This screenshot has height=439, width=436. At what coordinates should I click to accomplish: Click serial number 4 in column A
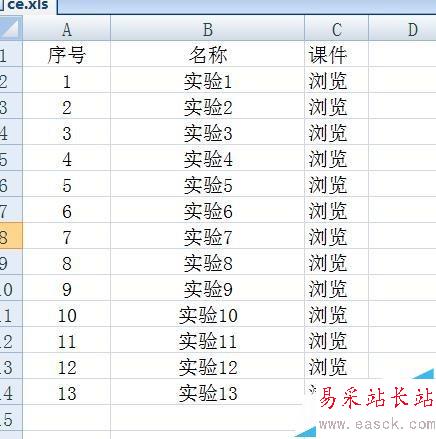coord(67,159)
